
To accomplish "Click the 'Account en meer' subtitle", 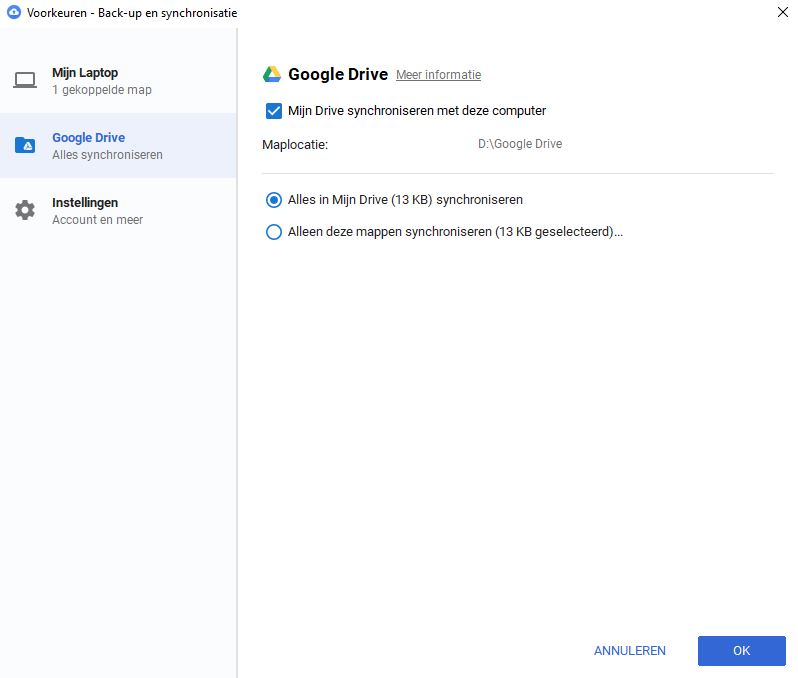I will (x=97, y=220).
